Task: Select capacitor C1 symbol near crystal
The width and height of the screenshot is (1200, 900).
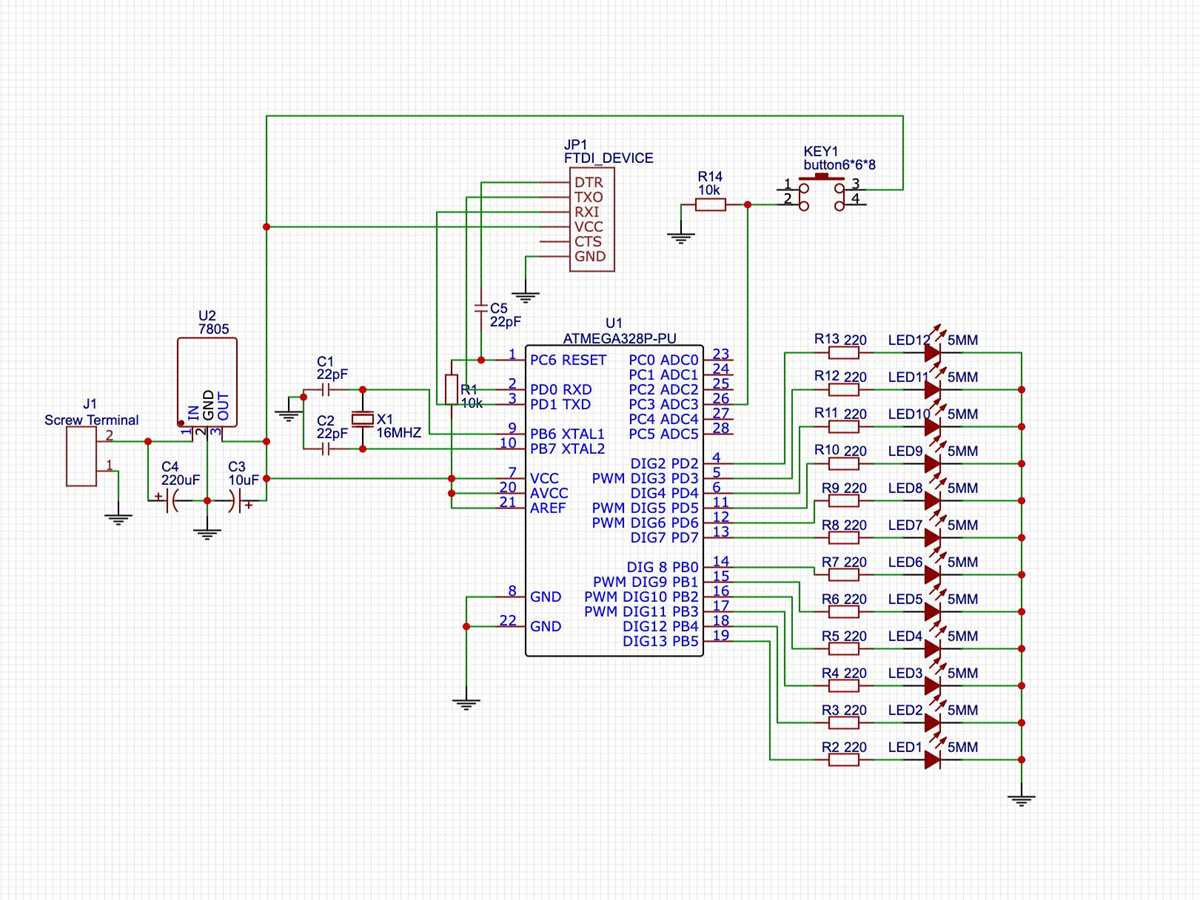Action: click(x=326, y=388)
